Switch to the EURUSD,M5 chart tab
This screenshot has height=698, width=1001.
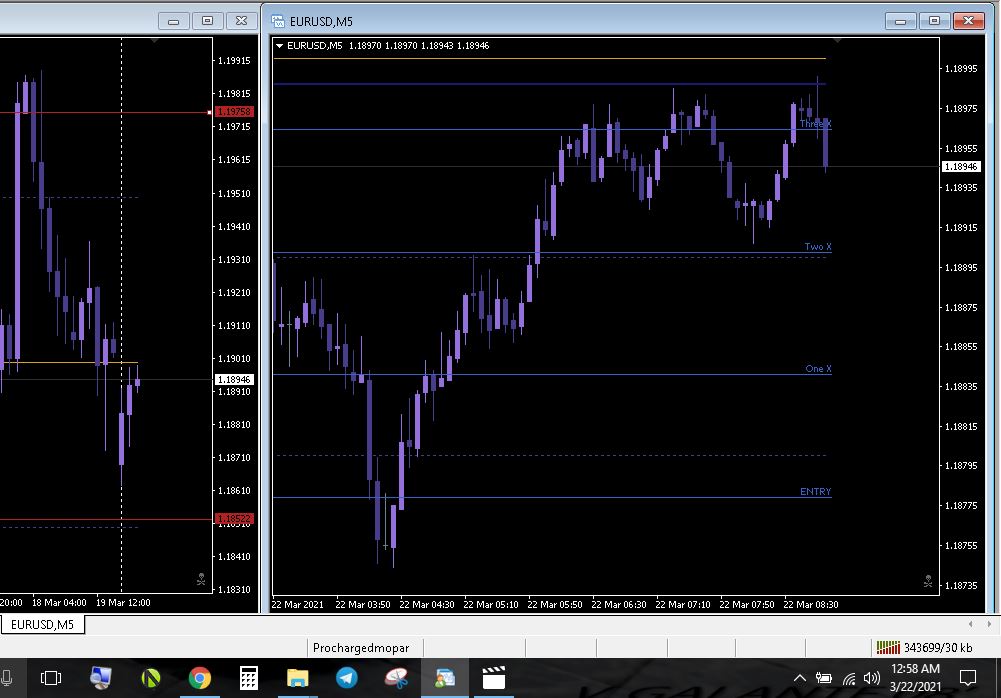pos(42,625)
